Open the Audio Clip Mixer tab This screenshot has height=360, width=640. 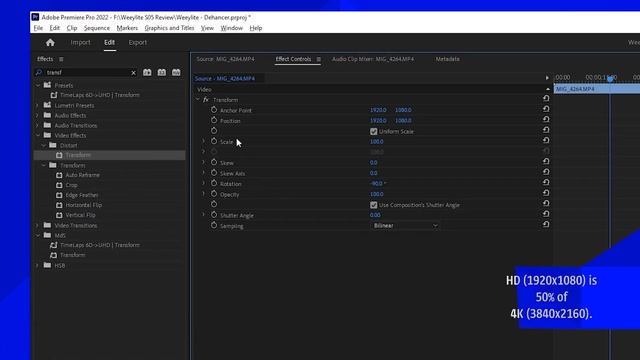(x=373, y=59)
